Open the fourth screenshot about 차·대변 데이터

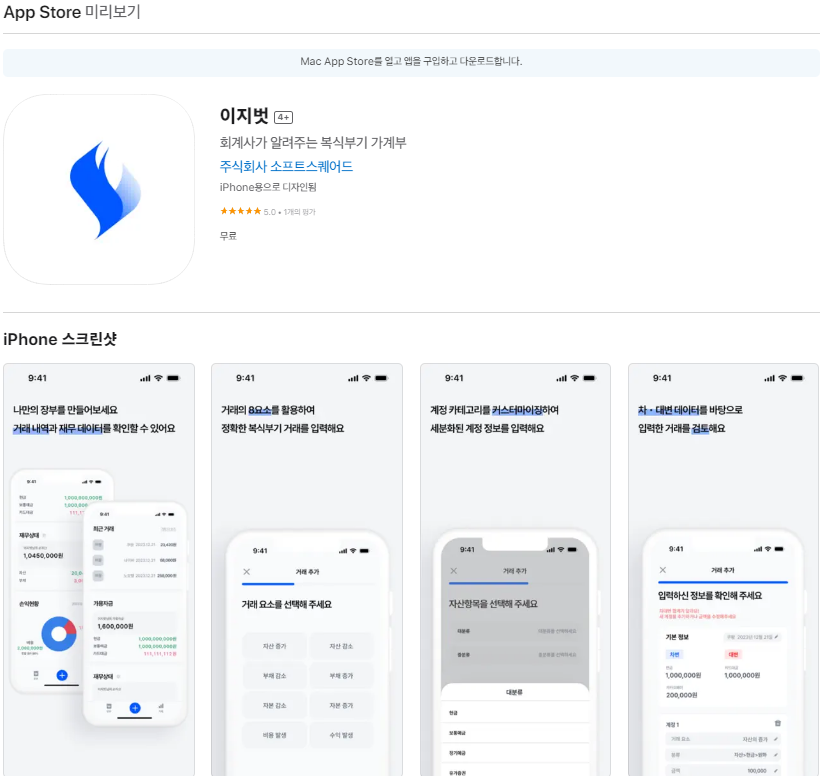pyautogui.click(x=723, y=570)
